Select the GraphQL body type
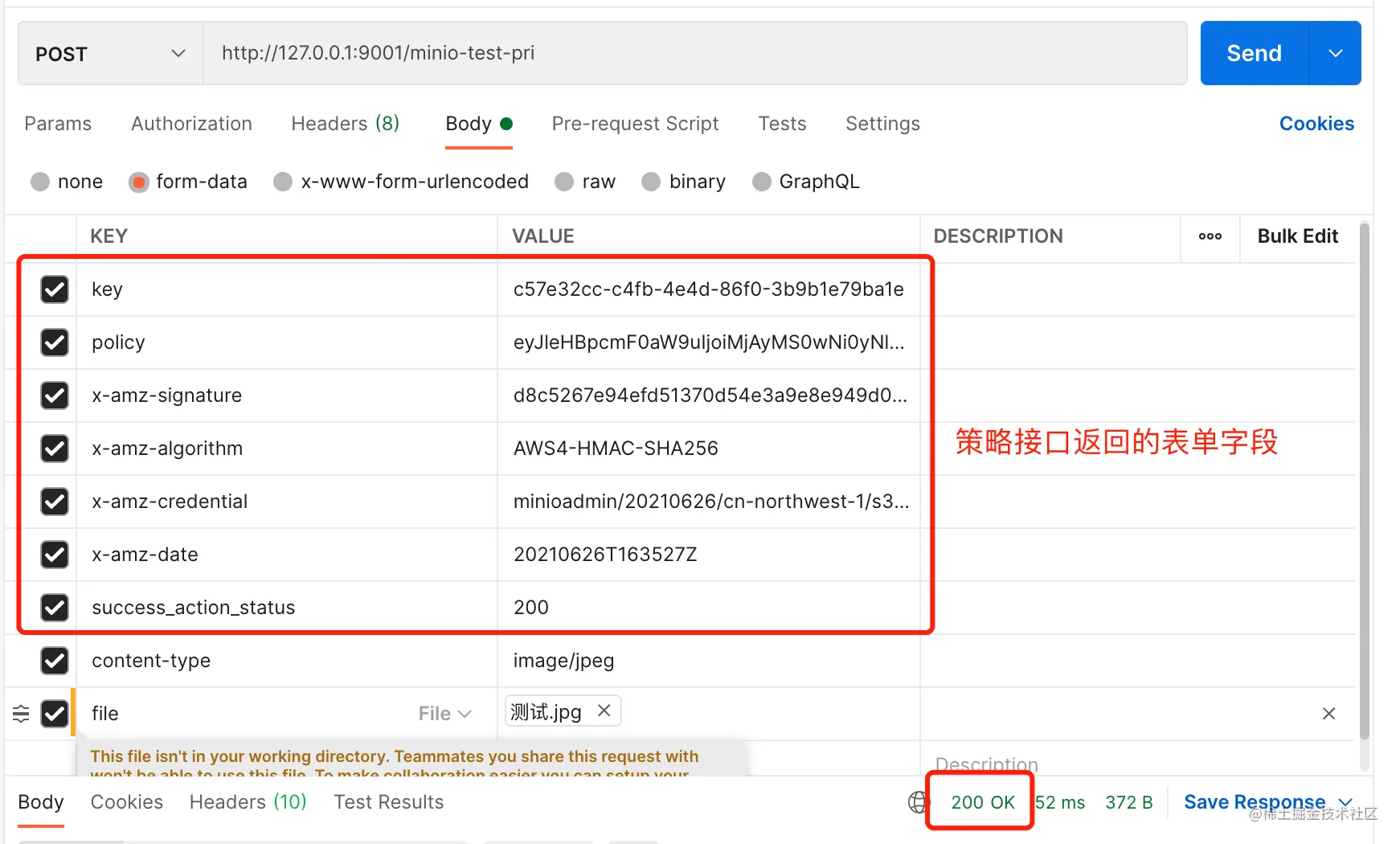 (x=761, y=182)
